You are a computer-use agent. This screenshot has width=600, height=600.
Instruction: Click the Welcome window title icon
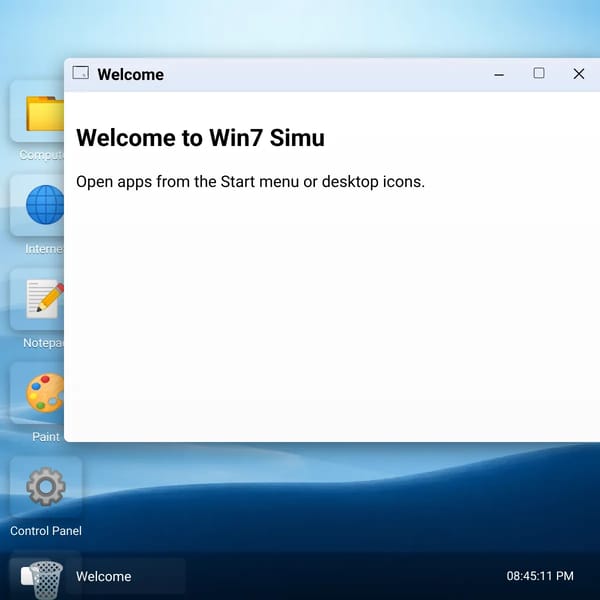pyautogui.click(x=81, y=73)
